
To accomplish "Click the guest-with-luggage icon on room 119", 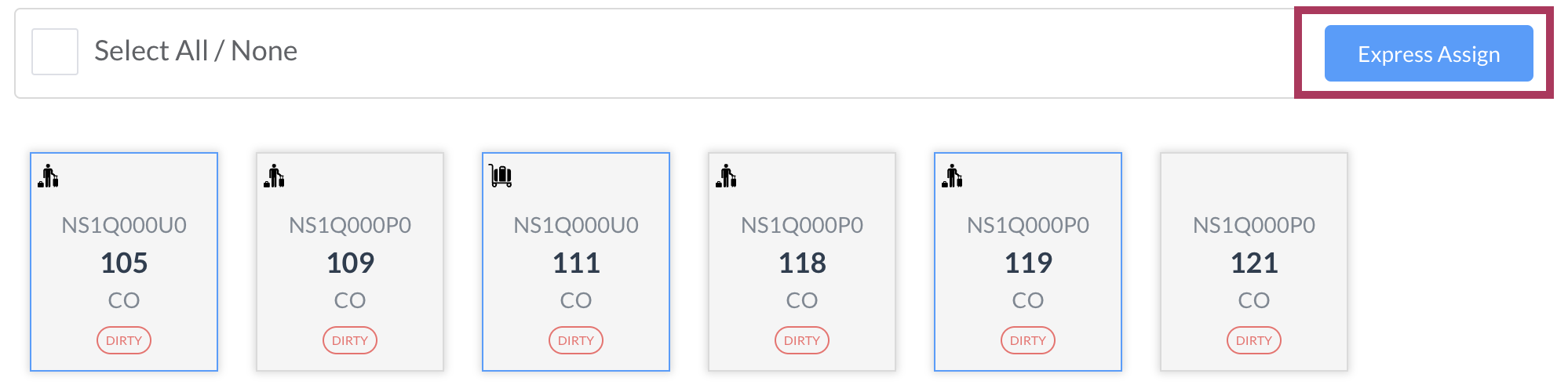I will [953, 176].
